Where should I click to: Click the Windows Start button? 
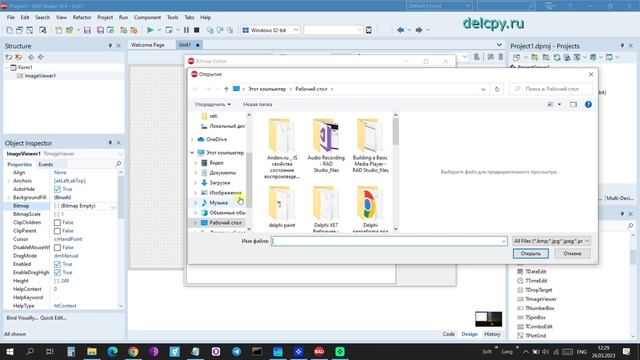[x=9, y=351]
